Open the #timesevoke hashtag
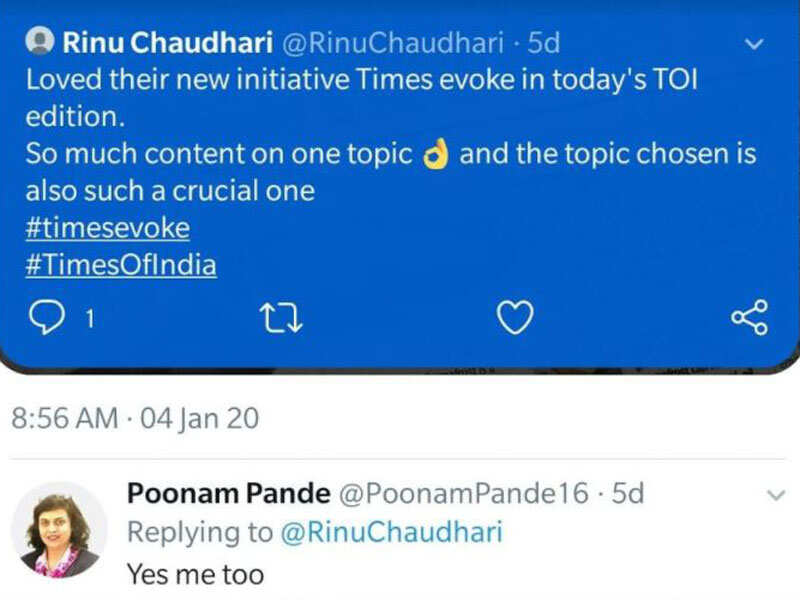The image size is (800, 600). [107, 227]
